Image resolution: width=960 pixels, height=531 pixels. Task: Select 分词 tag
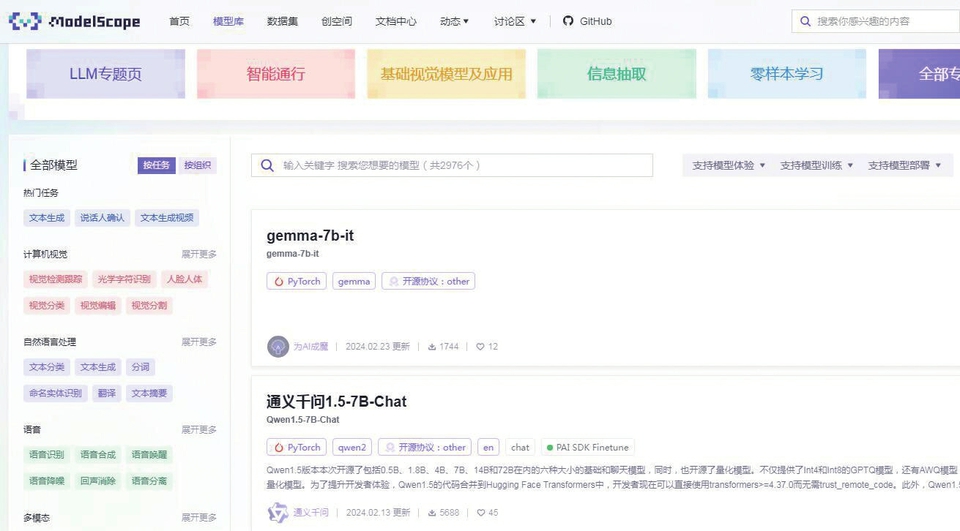140,367
